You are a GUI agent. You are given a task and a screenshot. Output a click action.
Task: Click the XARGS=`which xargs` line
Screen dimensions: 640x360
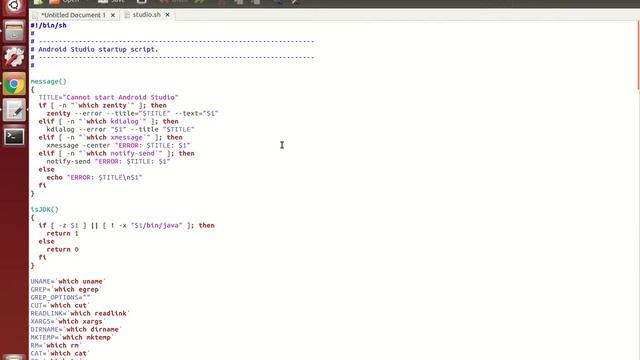coord(68,321)
